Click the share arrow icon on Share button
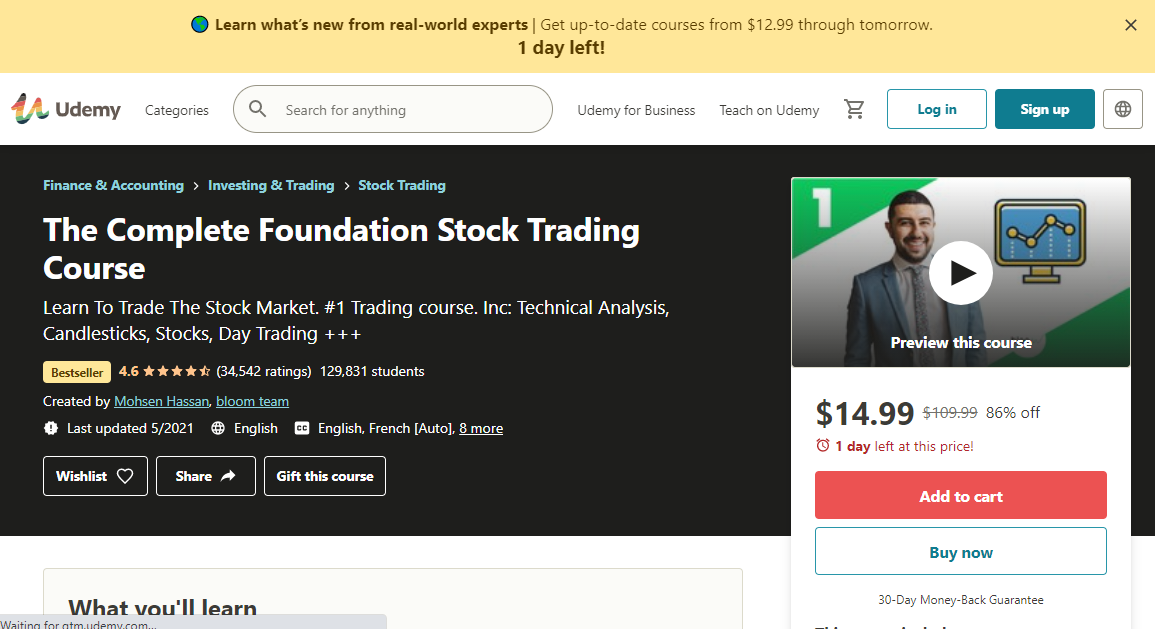This screenshot has height=629, width=1155. [x=227, y=475]
